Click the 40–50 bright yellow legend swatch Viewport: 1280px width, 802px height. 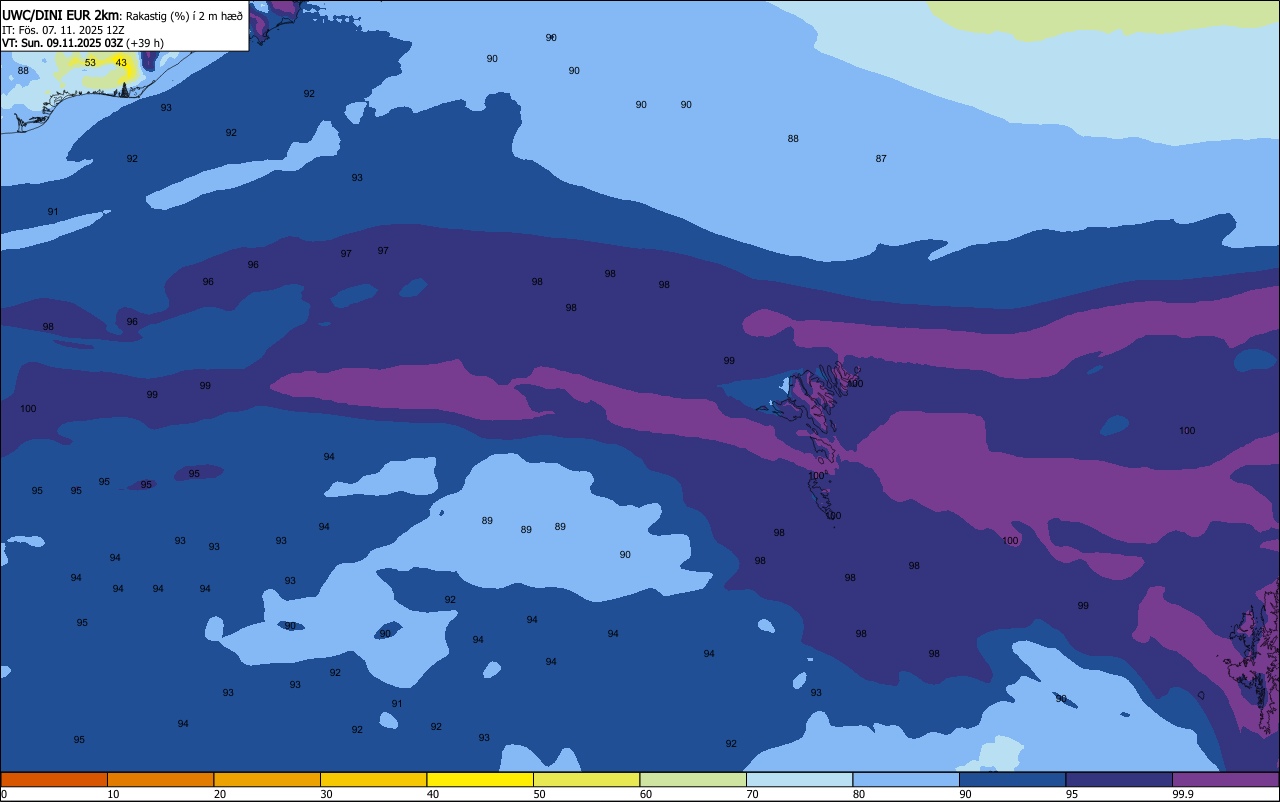[x=480, y=779]
